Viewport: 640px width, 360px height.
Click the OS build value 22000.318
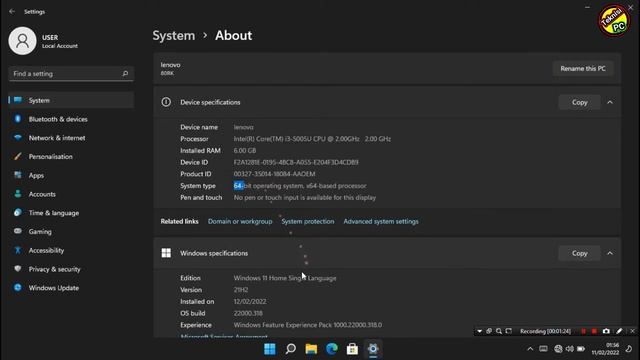(248, 313)
